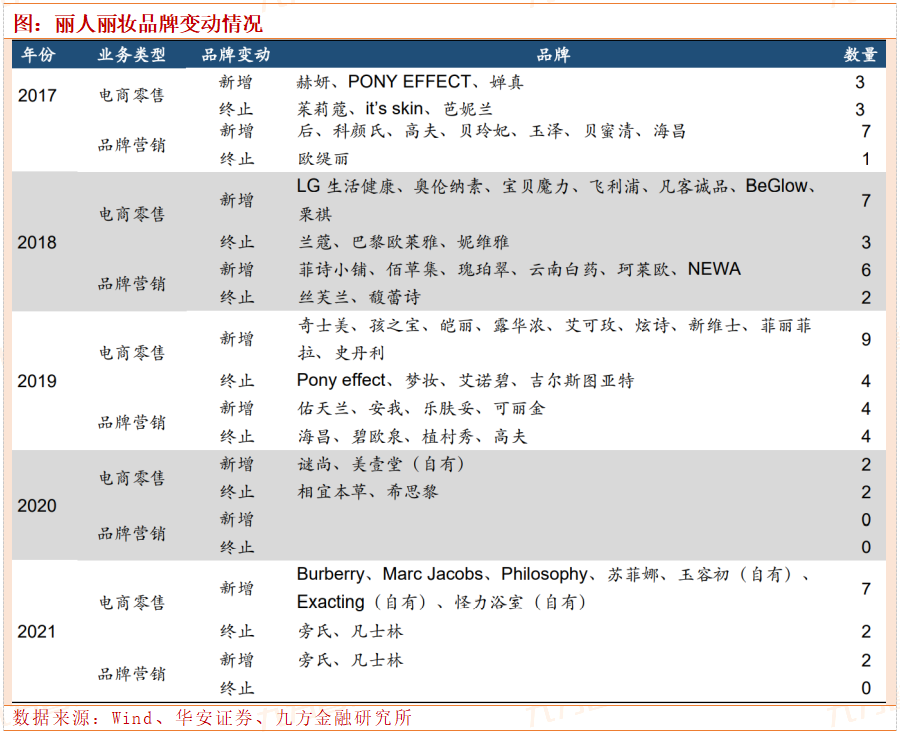Select the 2020 year cell

37,506
